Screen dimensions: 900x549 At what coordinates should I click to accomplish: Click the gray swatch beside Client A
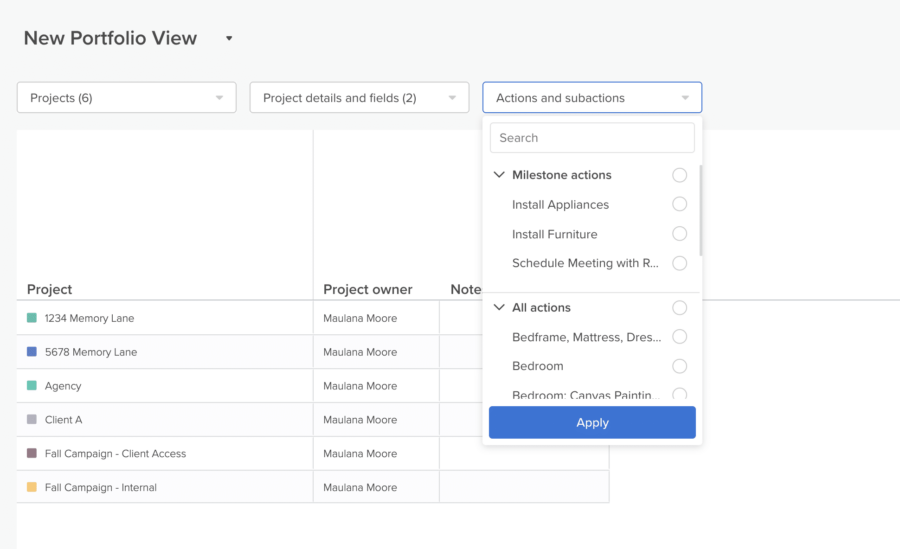click(x=32, y=419)
